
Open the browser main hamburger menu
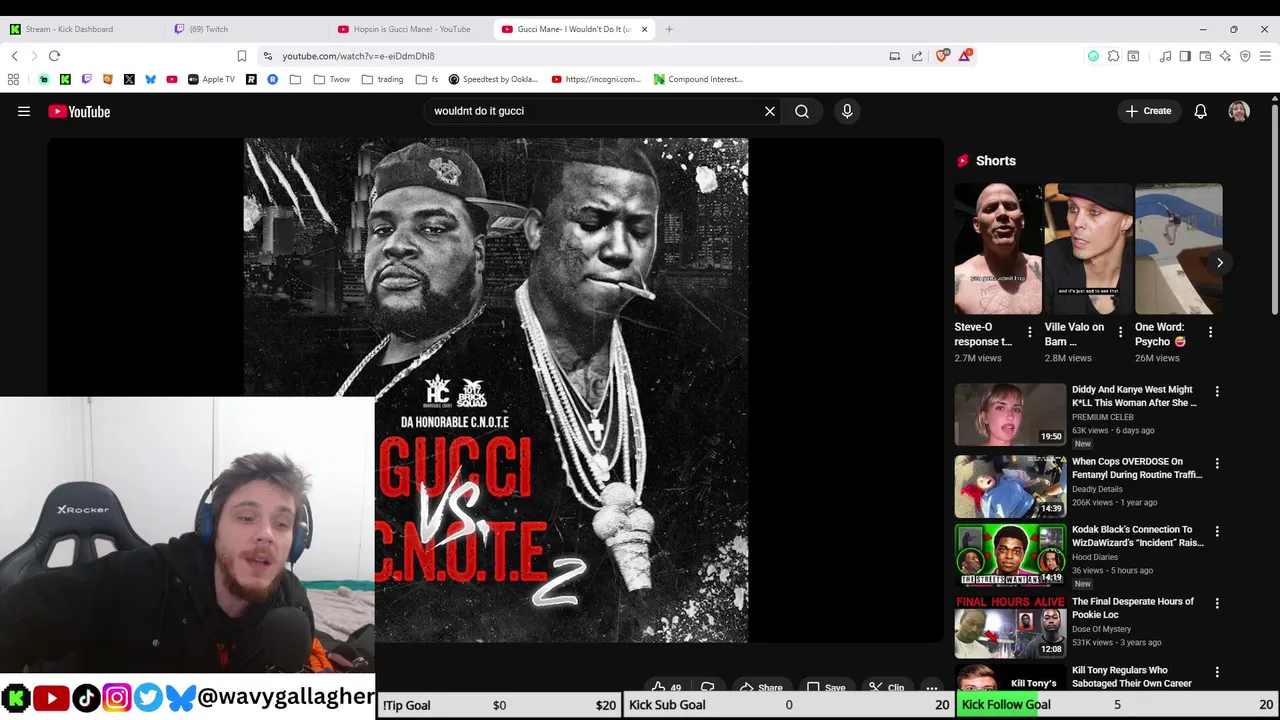click(x=1265, y=56)
